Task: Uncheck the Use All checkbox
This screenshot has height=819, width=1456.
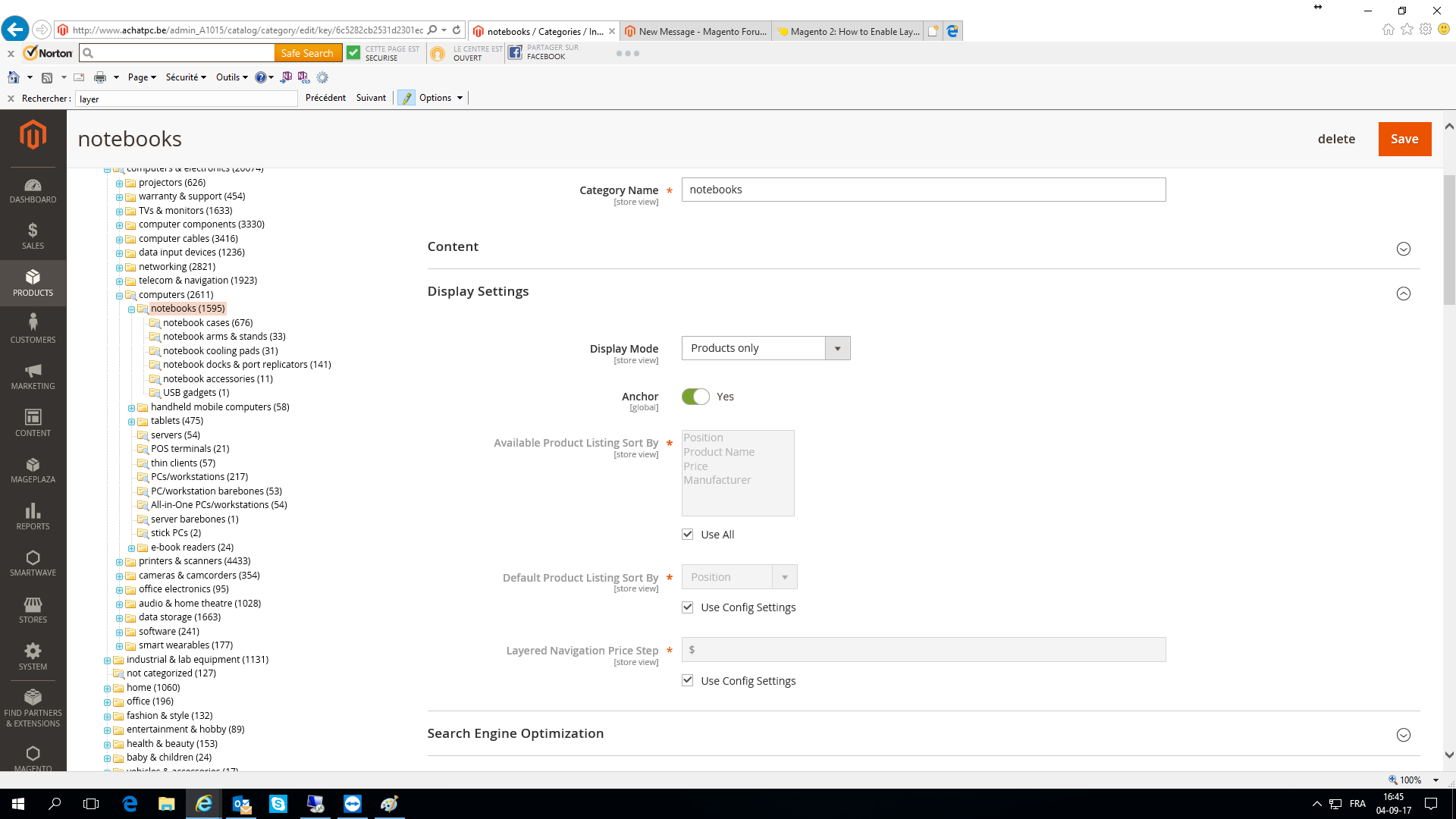Action: [687, 534]
